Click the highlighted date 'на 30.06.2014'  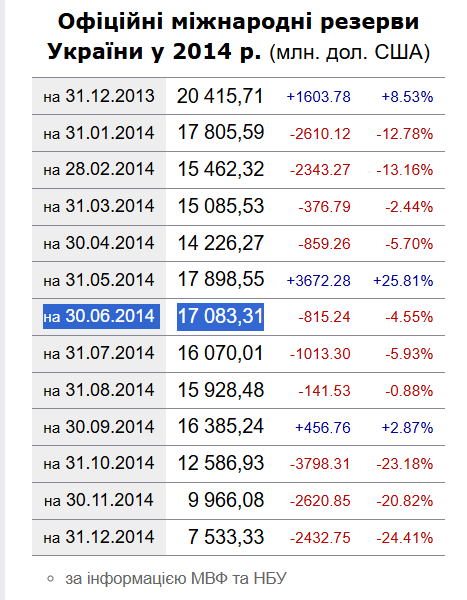point(101,316)
